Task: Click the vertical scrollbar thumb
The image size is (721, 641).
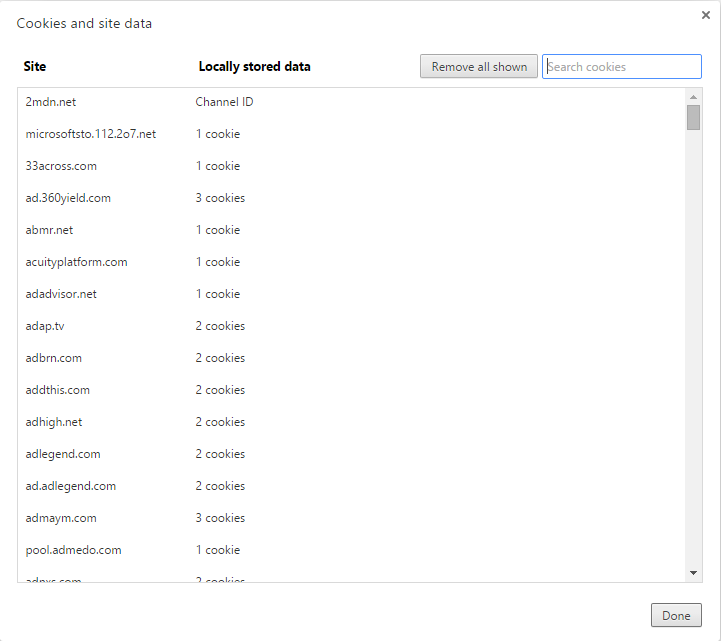Action: (x=693, y=118)
